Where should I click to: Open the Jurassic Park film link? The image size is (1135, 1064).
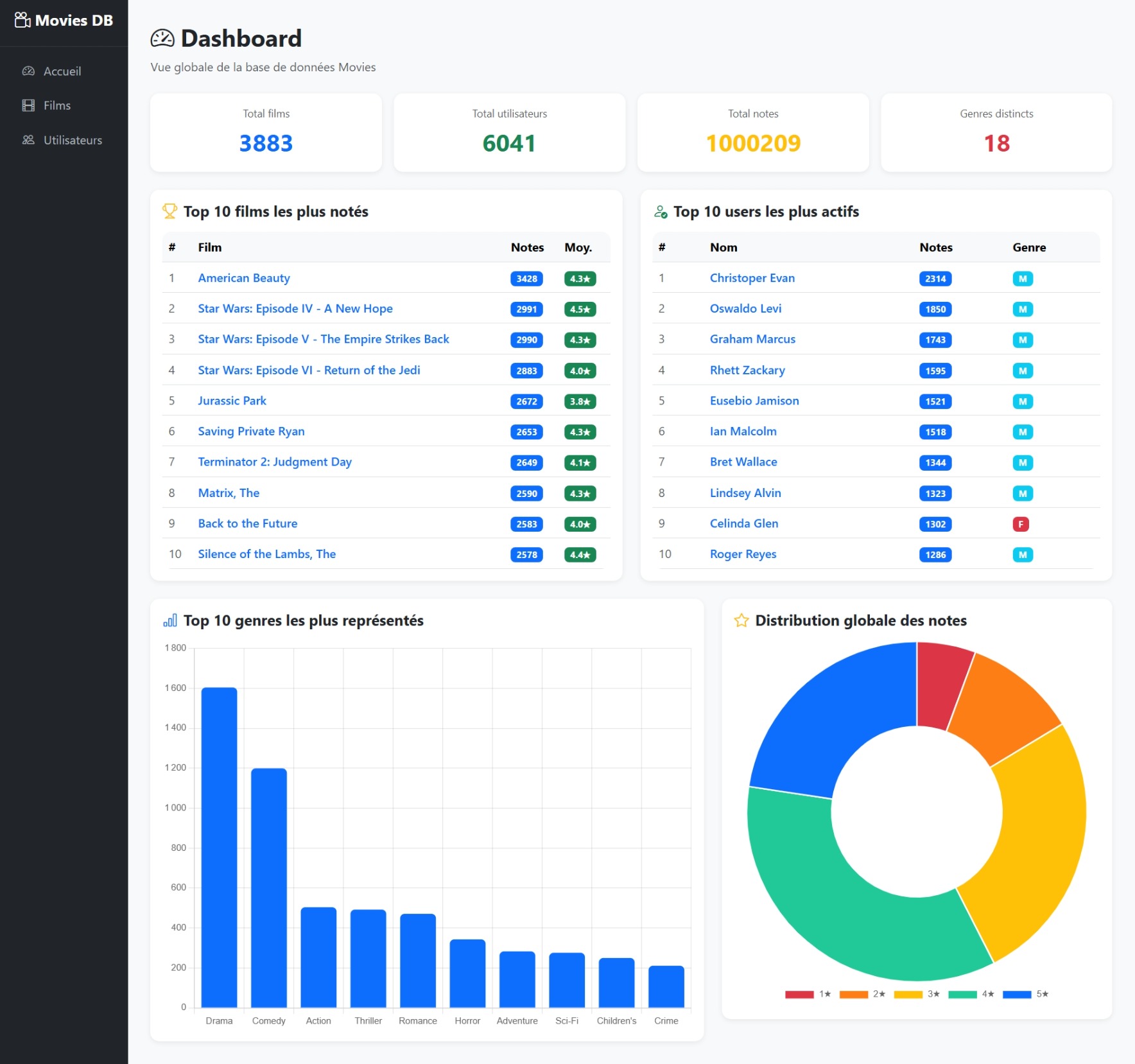click(232, 401)
